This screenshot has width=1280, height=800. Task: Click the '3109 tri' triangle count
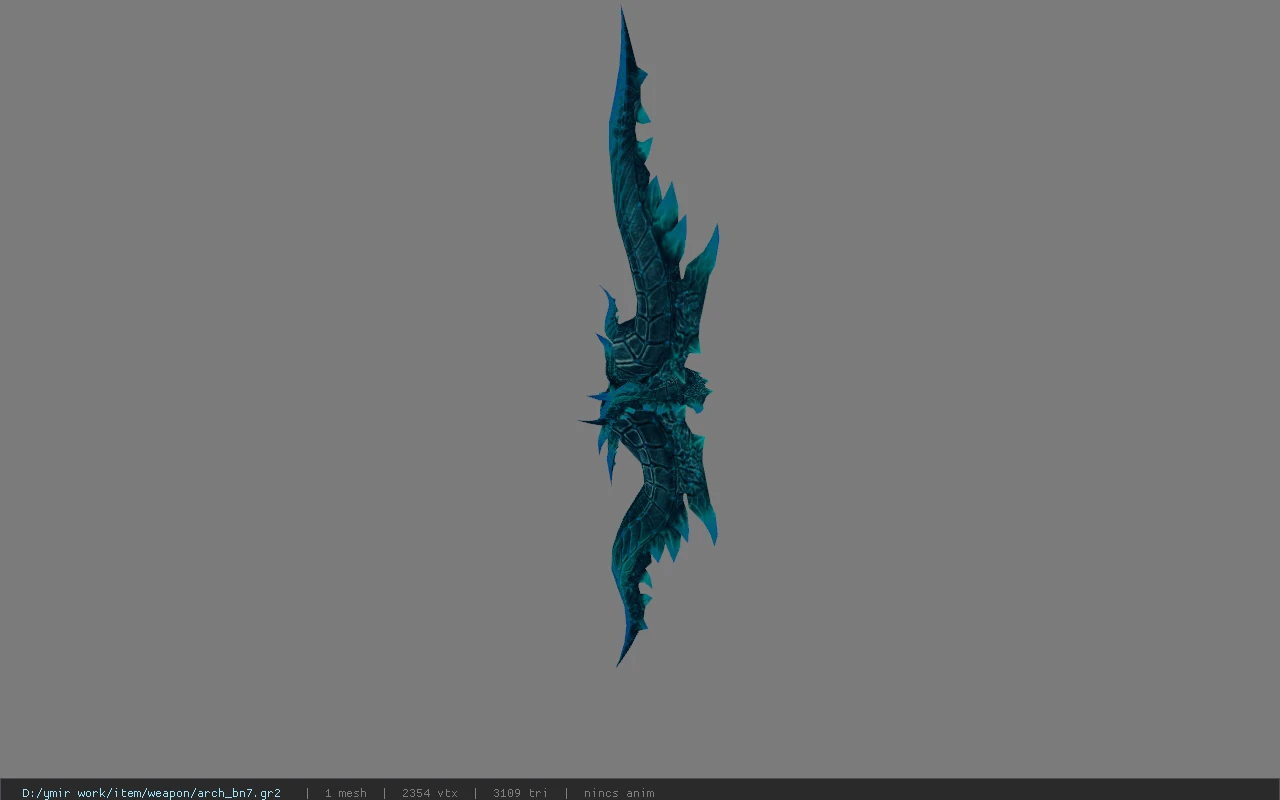pos(520,793)
